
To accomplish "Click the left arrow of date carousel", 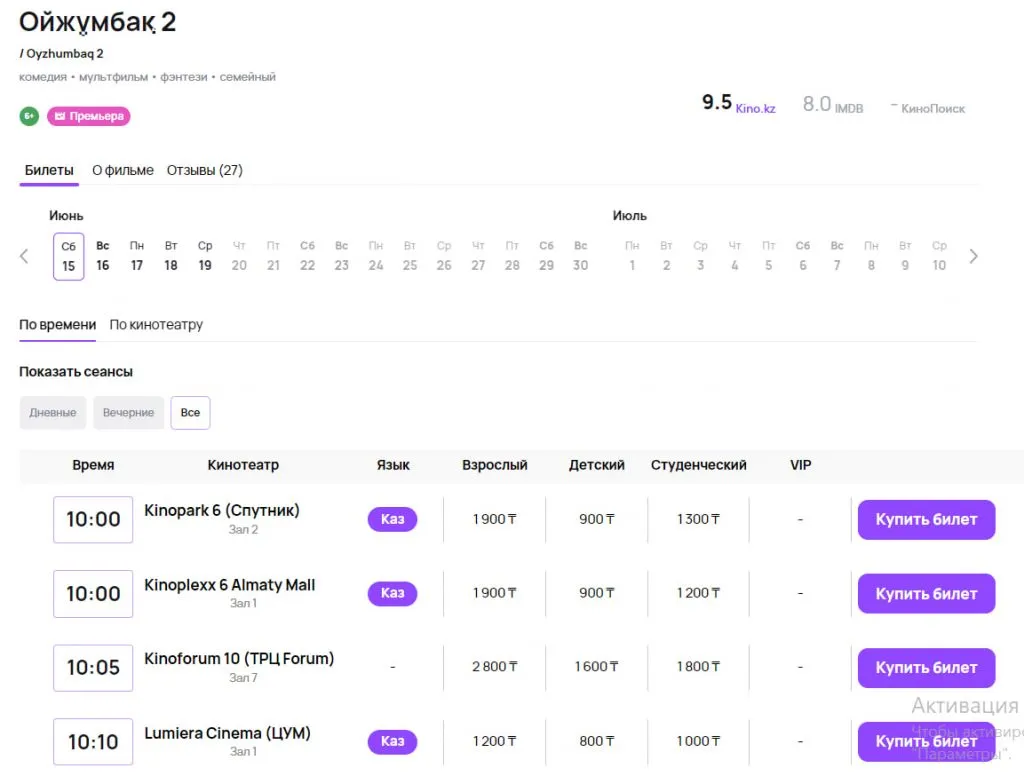I will click(25, 256).
